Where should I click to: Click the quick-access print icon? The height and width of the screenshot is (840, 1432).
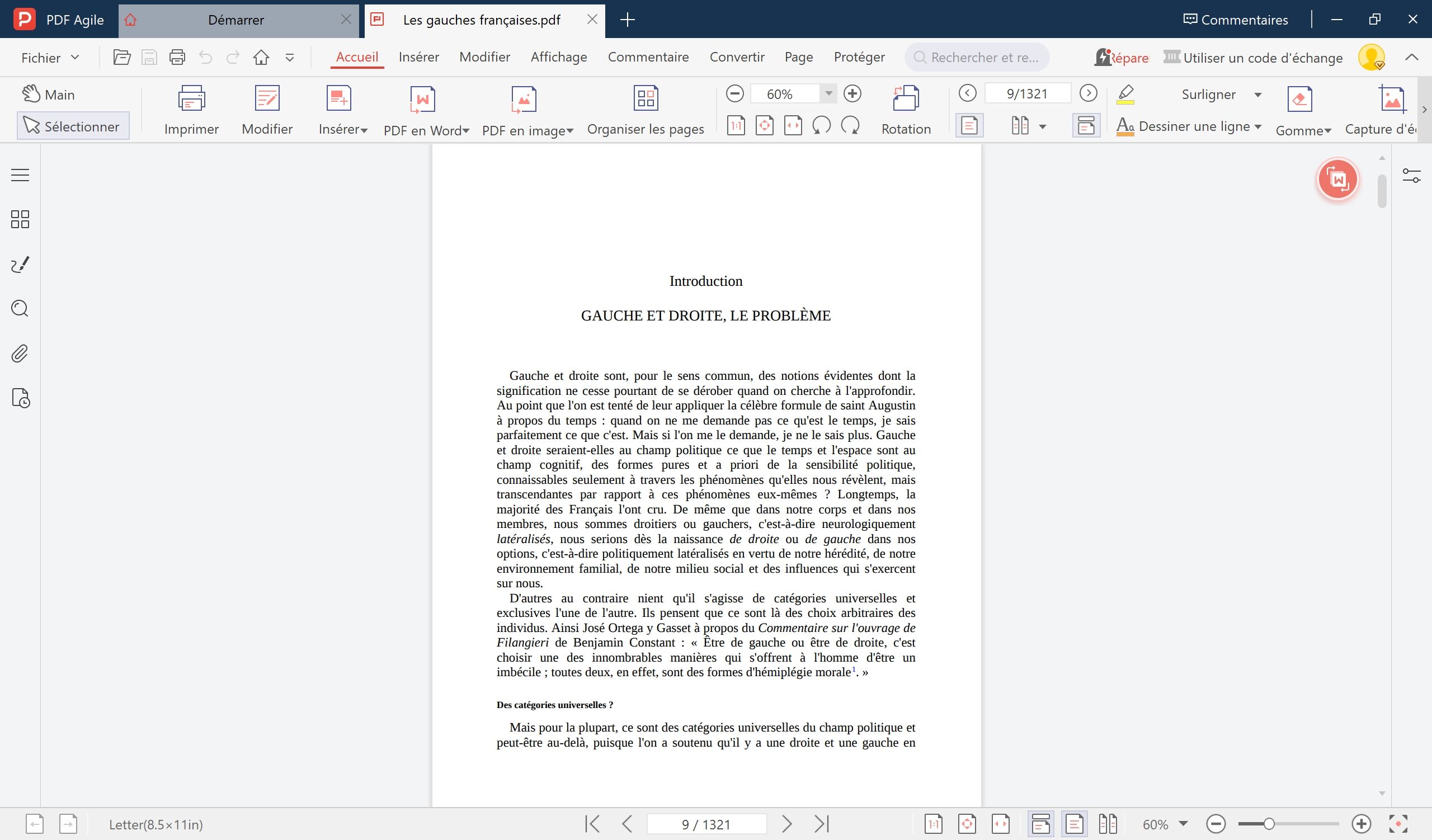point(177,58)
